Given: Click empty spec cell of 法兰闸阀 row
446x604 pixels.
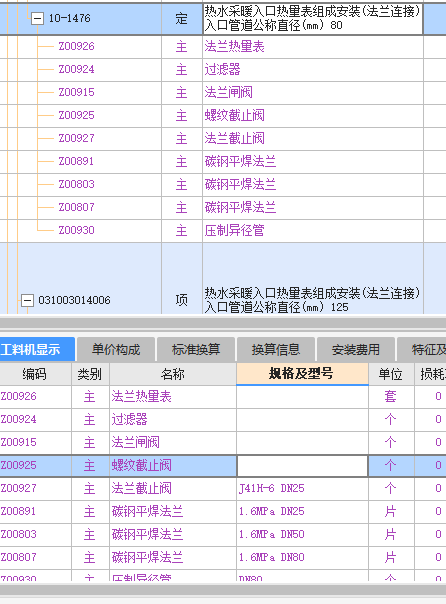Looking at the screenshot, I should click(x=302, y=442).
